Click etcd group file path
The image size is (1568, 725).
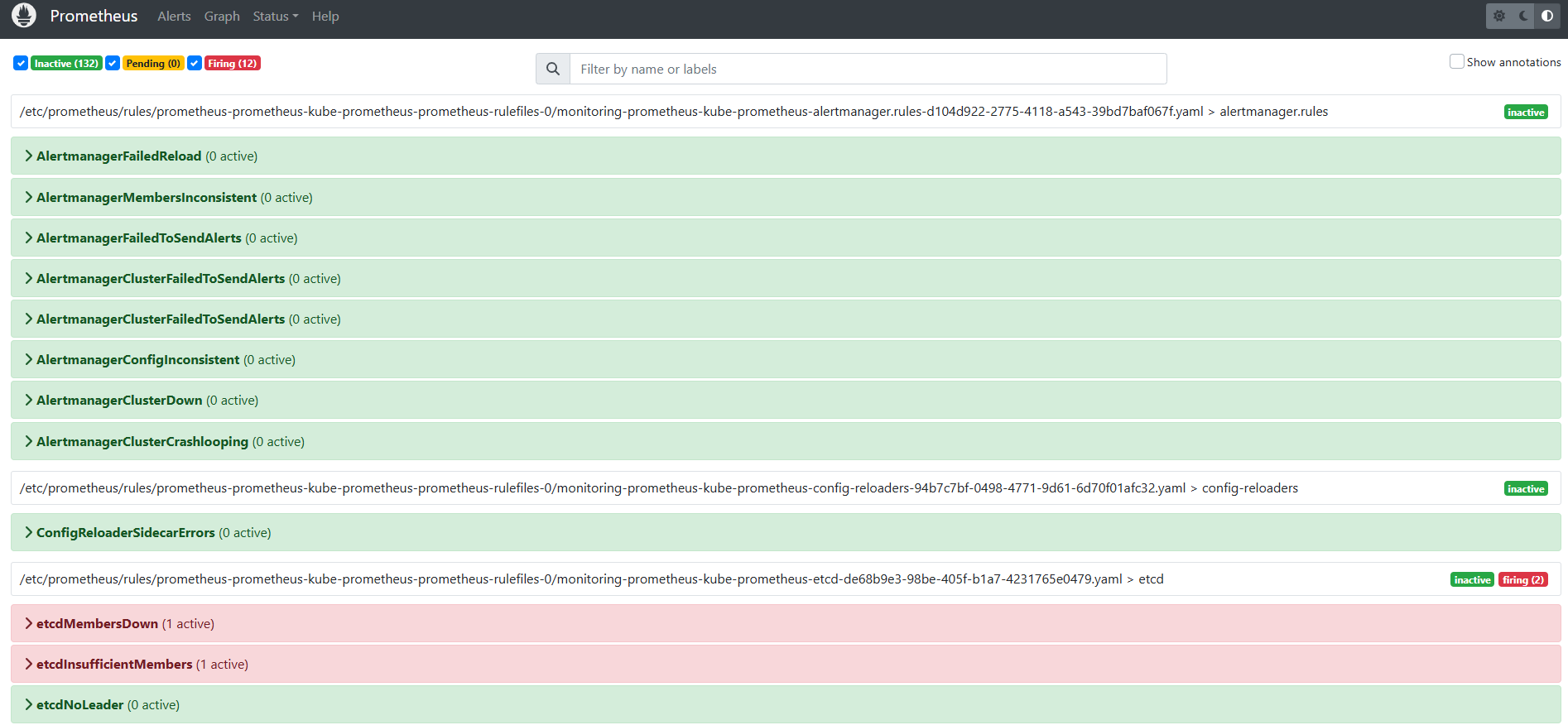click(592, 579)
